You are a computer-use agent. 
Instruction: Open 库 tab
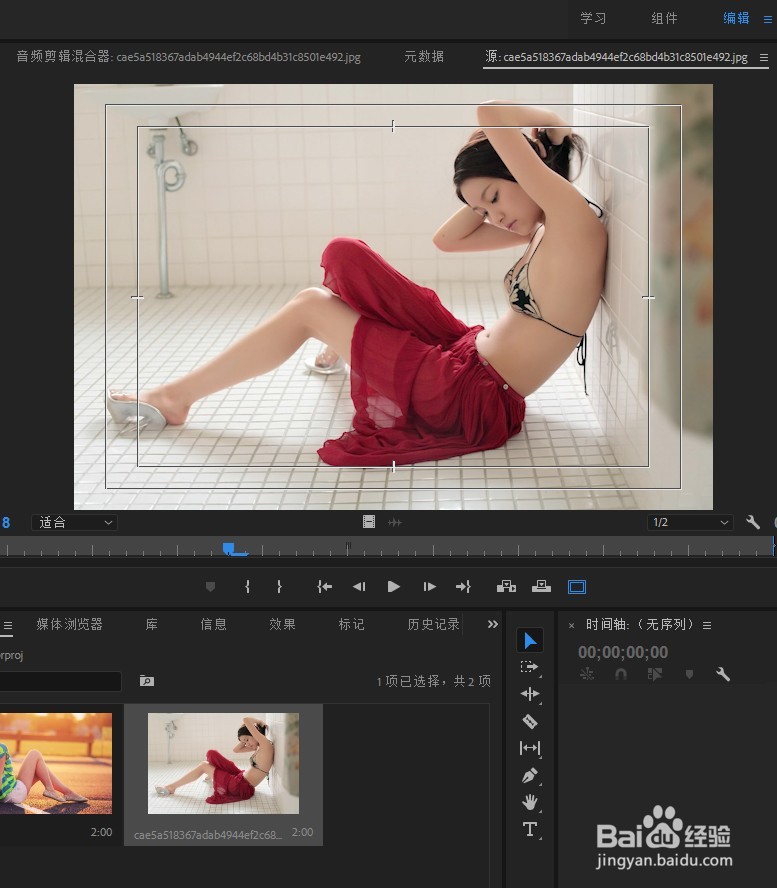152,624
